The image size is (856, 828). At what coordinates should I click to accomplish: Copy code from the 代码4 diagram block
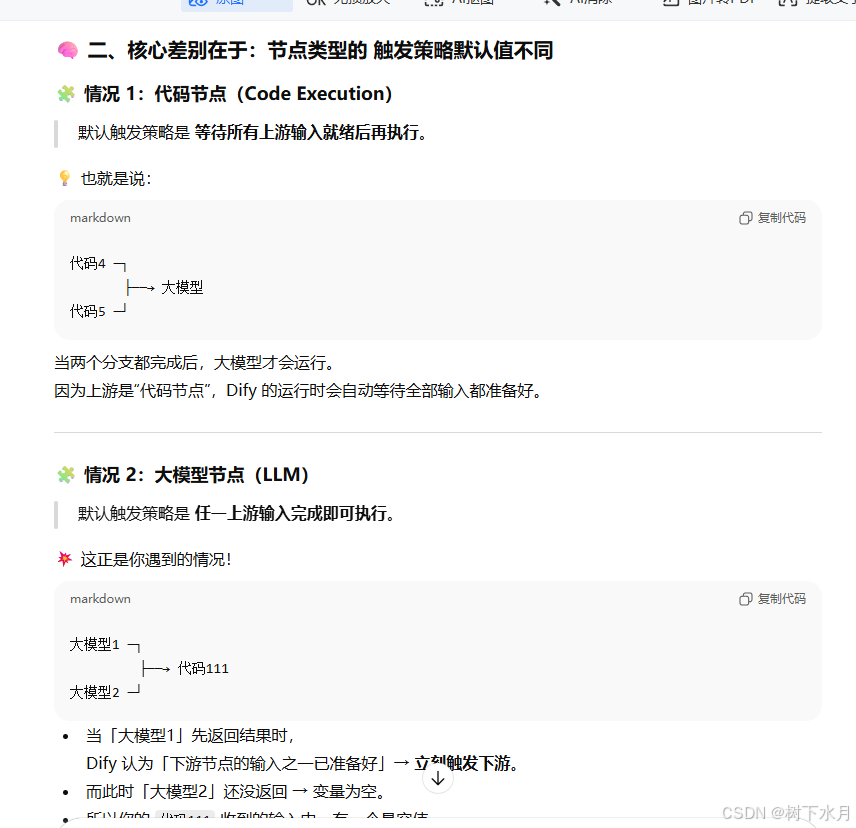tap(772, 218)
